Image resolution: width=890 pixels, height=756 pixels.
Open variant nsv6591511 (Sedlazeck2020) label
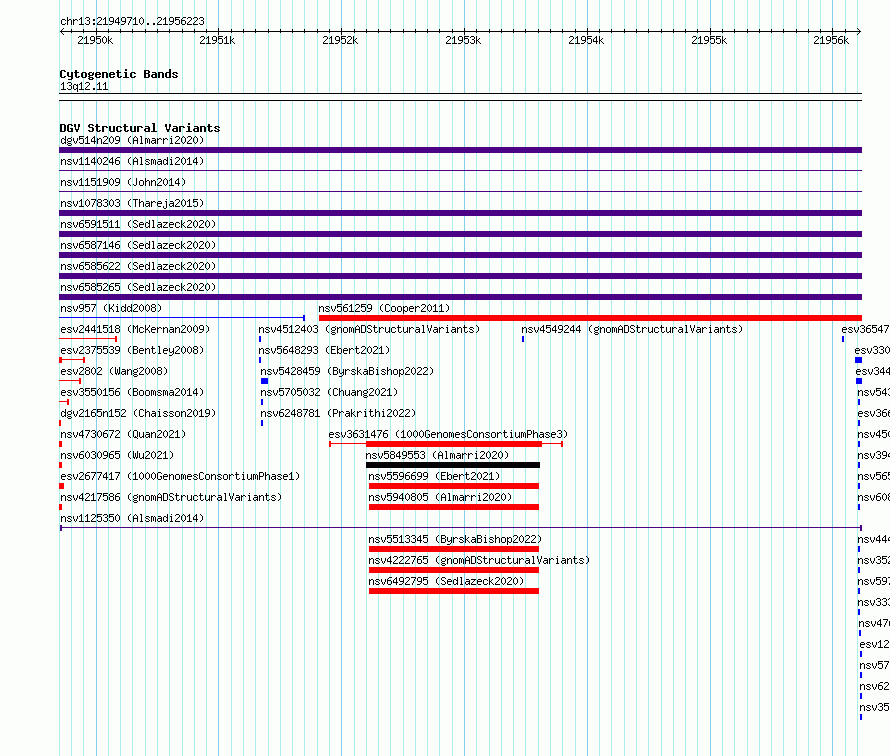138,224
